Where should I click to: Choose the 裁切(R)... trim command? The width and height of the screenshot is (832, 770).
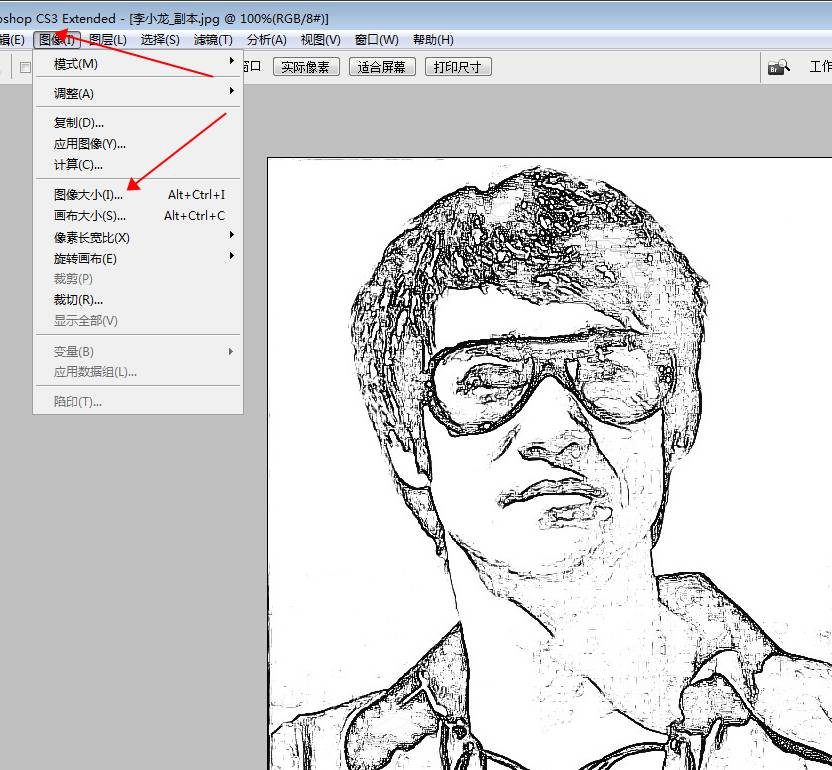(x=78, y=300)
